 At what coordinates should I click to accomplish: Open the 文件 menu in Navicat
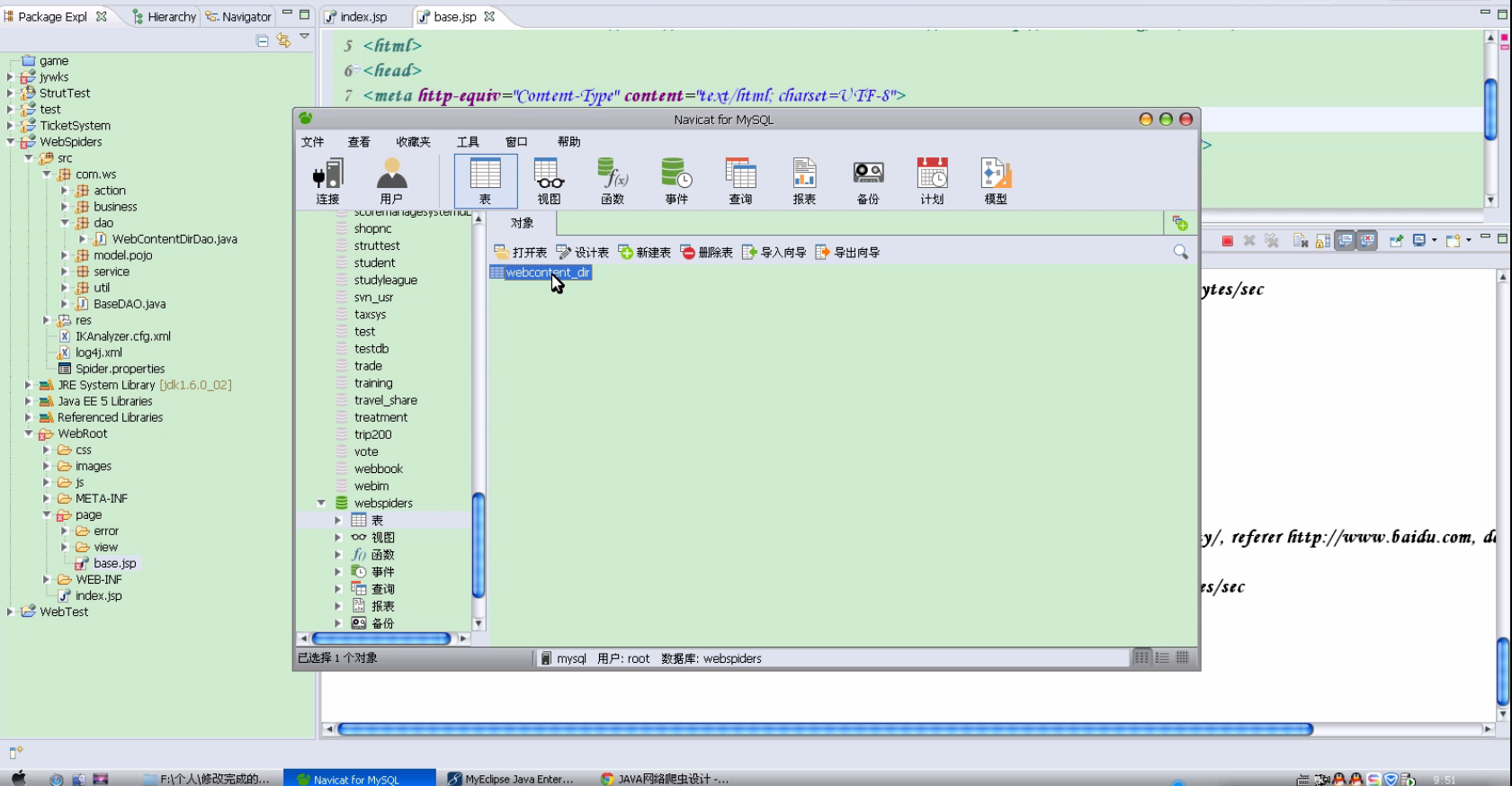click(313, 142)
